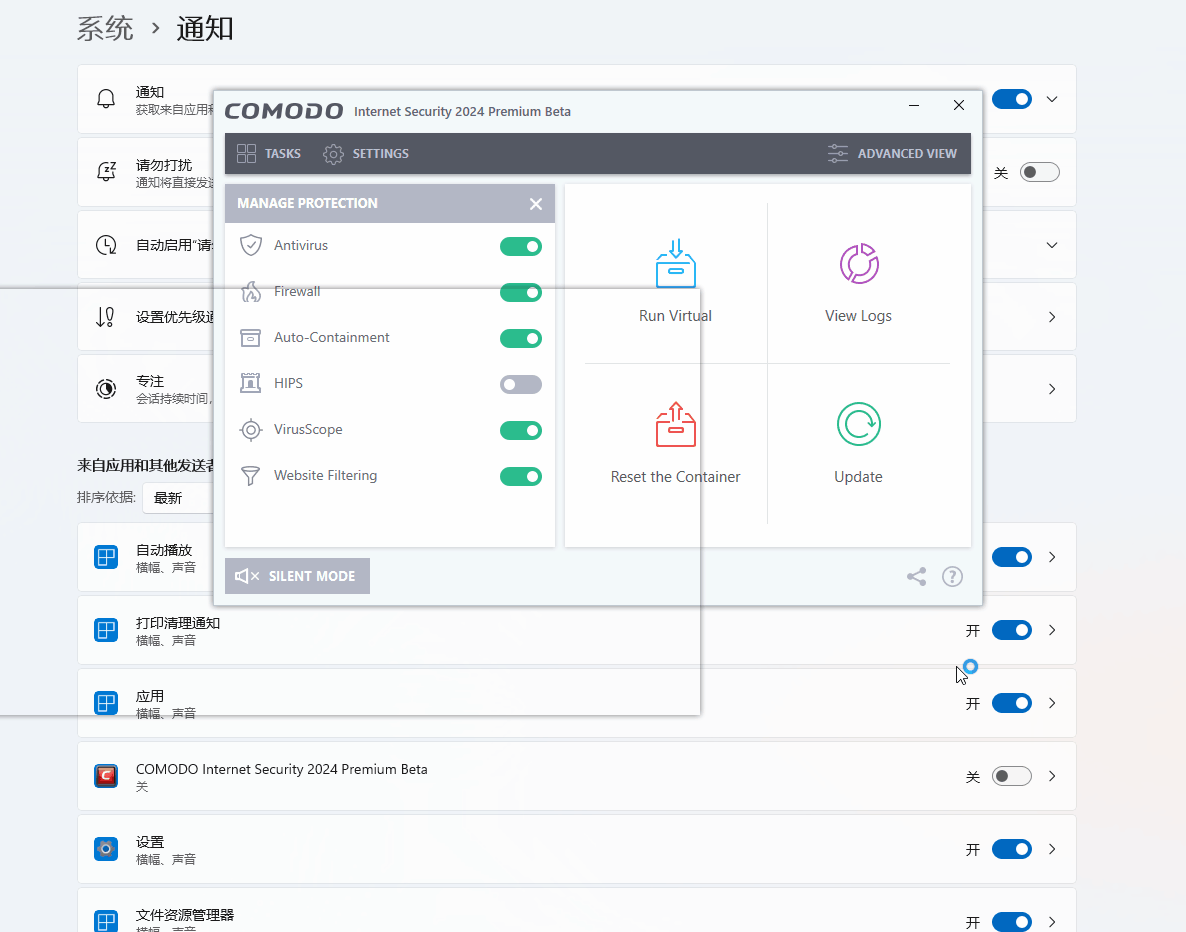
Task: Open the help question mark icon
Action: click(x=952, y=576)
